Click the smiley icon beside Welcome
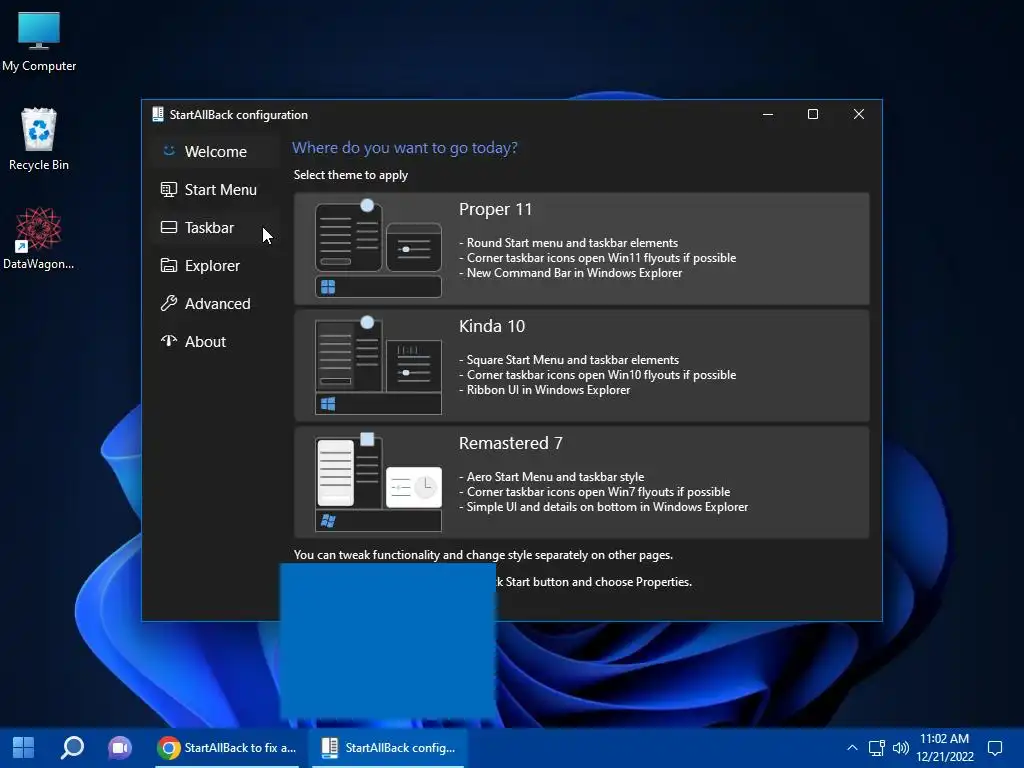 tap(168, 151)
